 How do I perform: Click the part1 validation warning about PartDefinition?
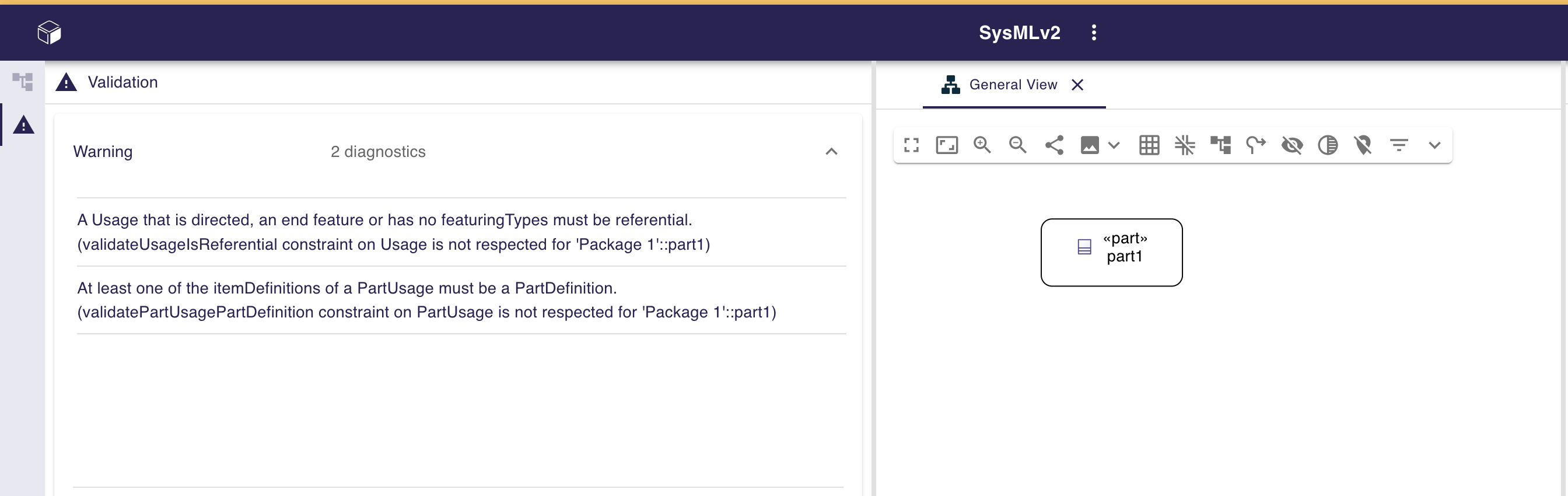[x=426, y=300]
